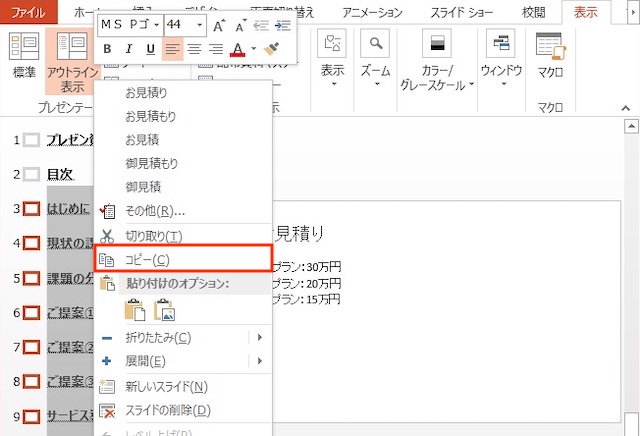This screenshot has height=436, width=640.
Task: Click スライドの削除(D) to delete slide
Action: coord(168,409)
